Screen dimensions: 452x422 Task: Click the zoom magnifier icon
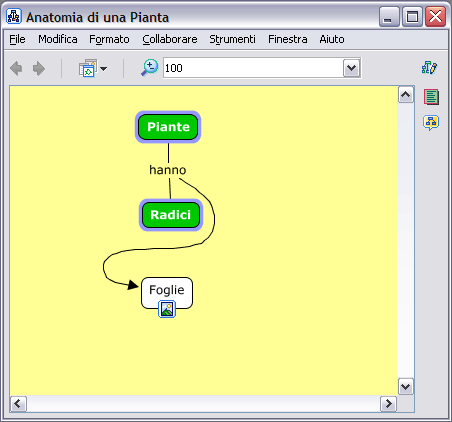click(149, 68)
